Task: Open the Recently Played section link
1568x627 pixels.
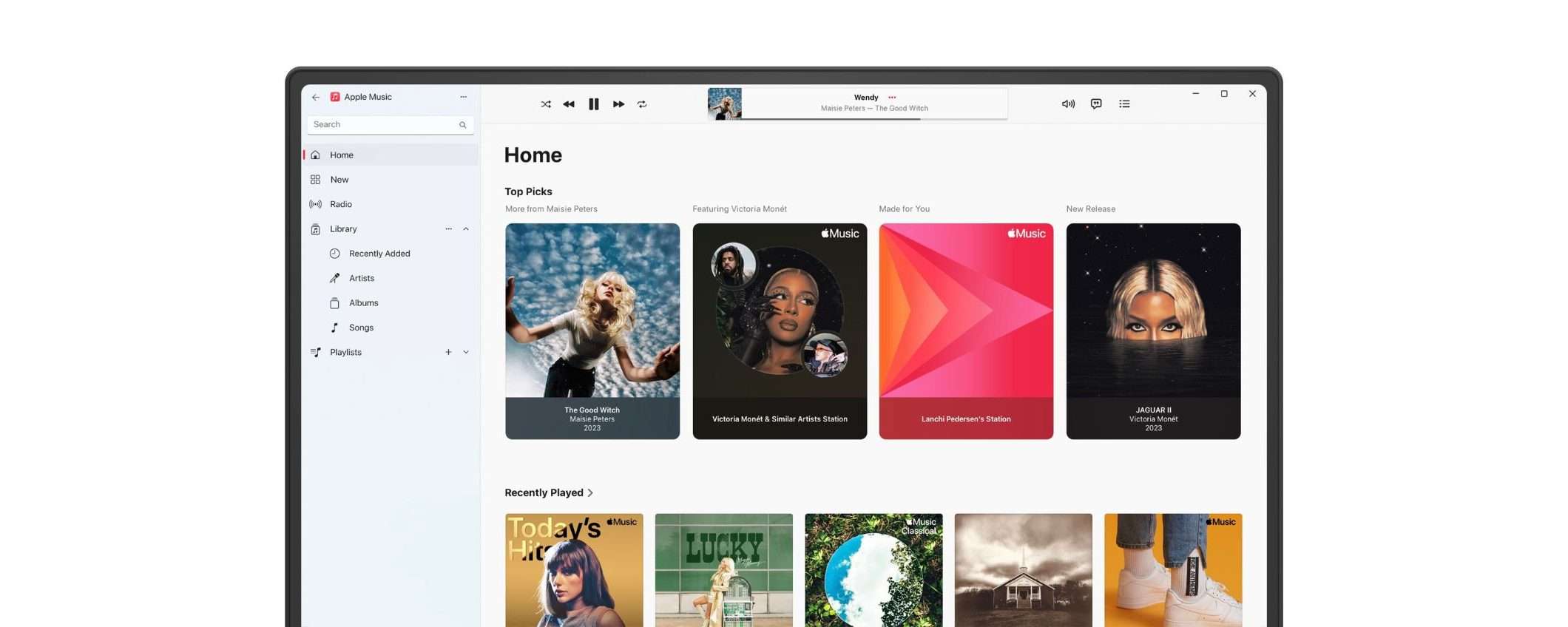Action: tap(549, 492)
